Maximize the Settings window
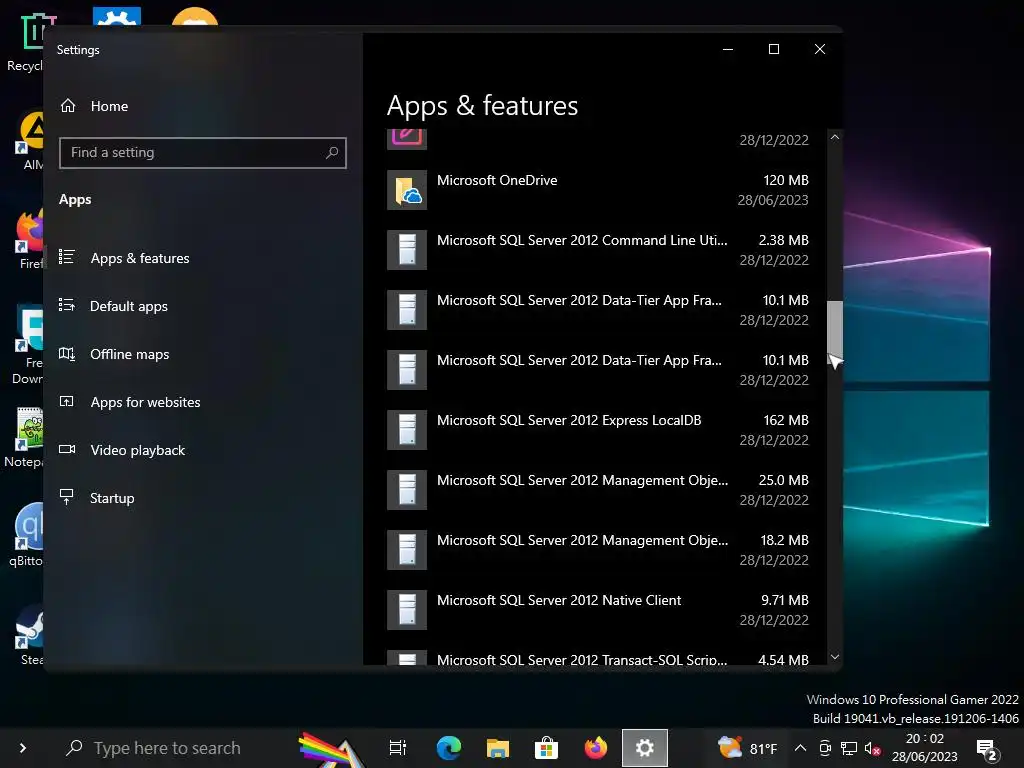The width and height of the screenshot is (1024, 768). point(773,49)
